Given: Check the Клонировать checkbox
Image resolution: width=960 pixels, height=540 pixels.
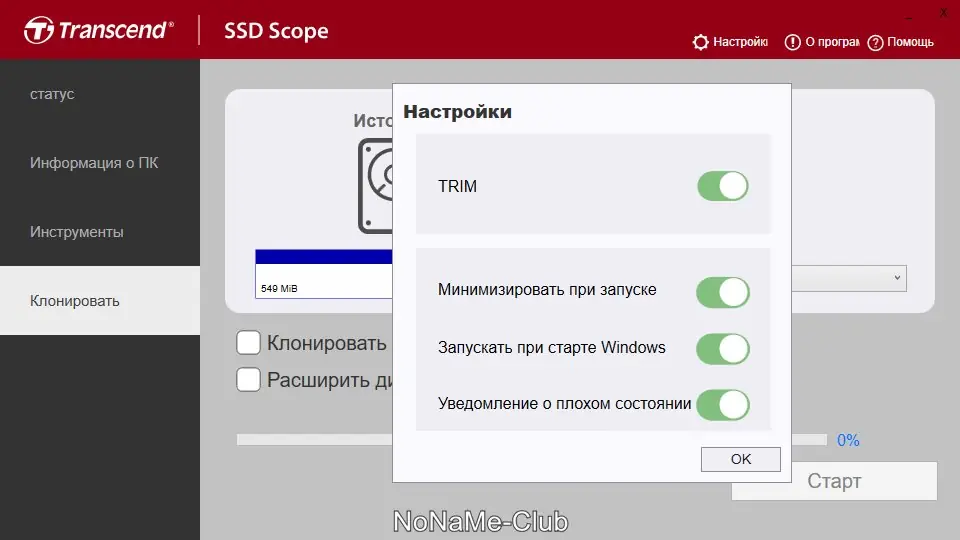Looking at the screenshot, I should tap(248, 343).
